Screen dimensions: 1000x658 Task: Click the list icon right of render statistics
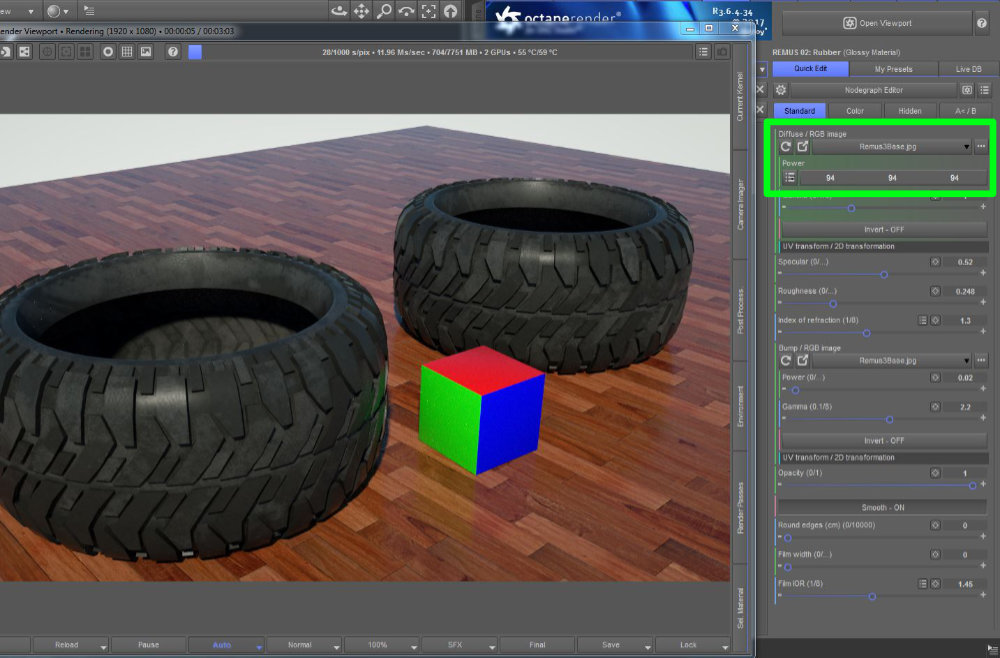(x=703, y=52)
